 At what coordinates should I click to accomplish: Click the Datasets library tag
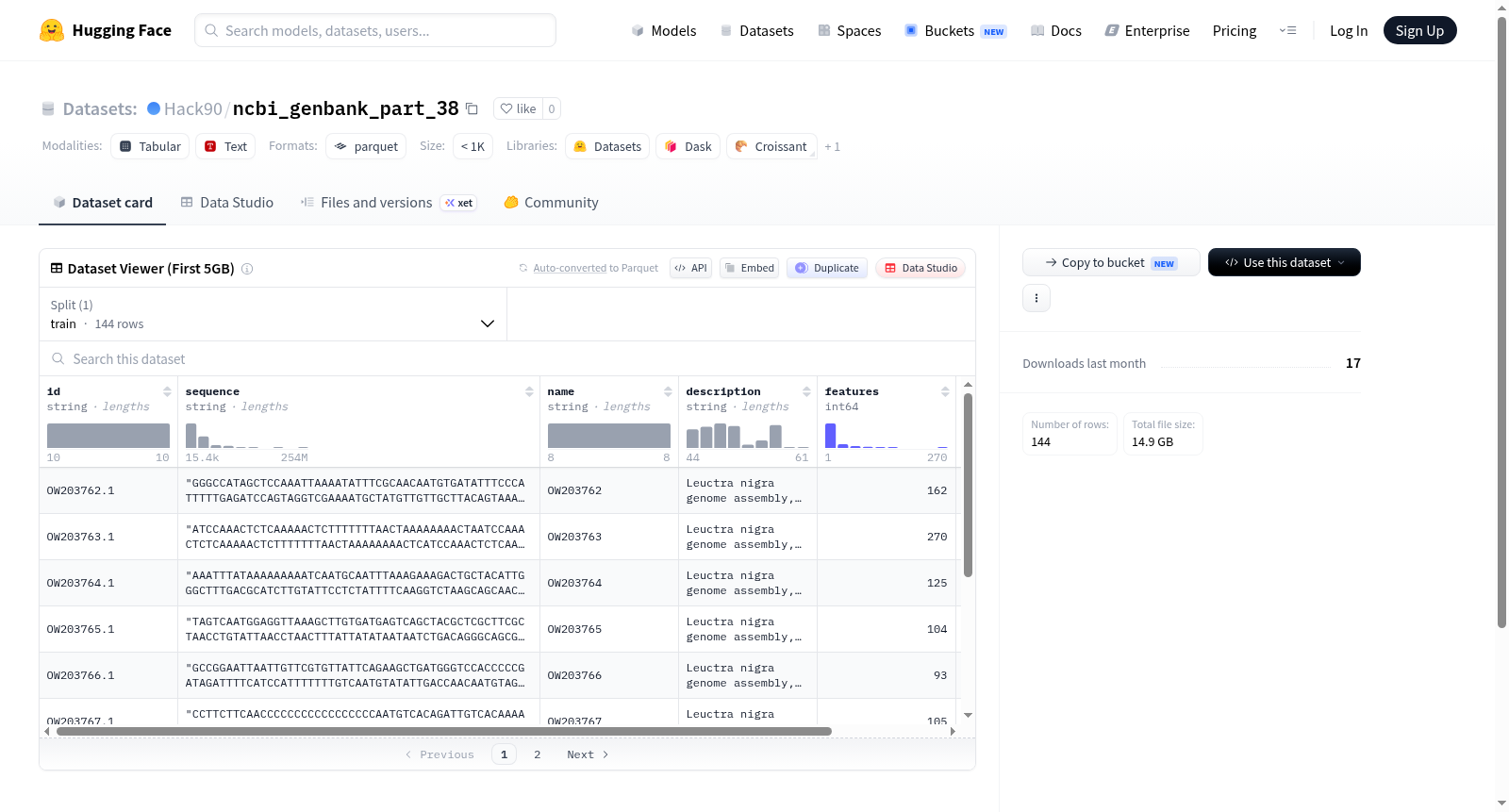(x=607, y=146)
